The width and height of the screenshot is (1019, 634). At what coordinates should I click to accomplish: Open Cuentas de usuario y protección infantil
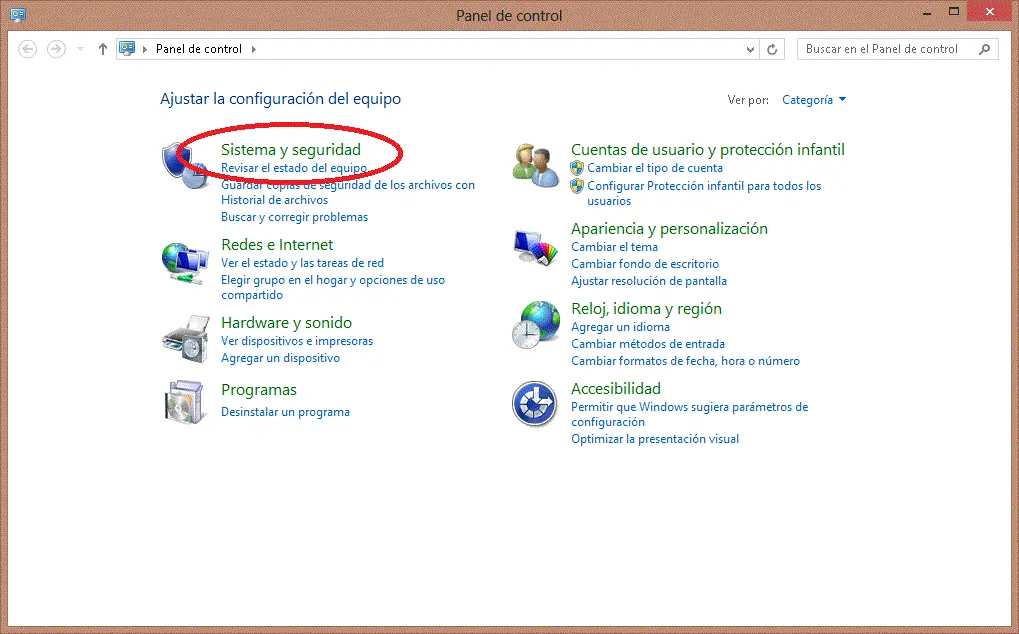[x=708, y=149]
